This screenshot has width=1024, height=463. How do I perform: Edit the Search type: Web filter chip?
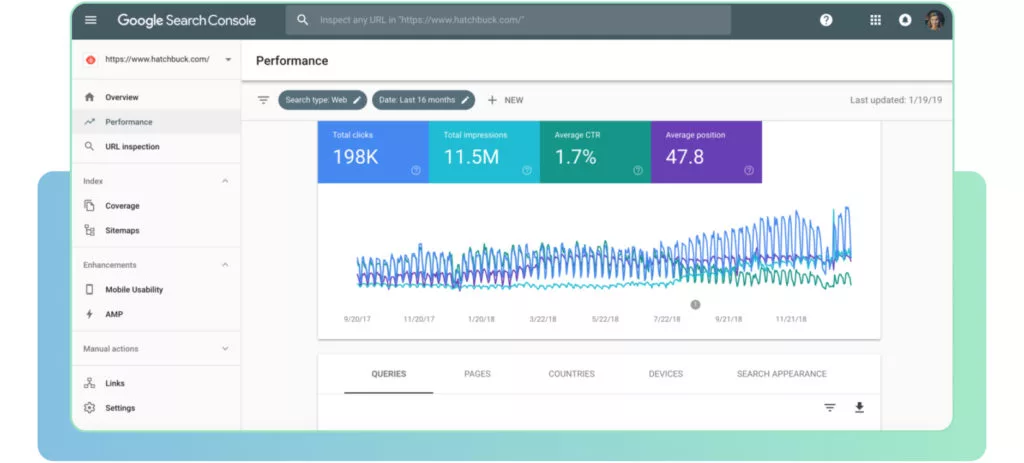click(x=323, y=100)
